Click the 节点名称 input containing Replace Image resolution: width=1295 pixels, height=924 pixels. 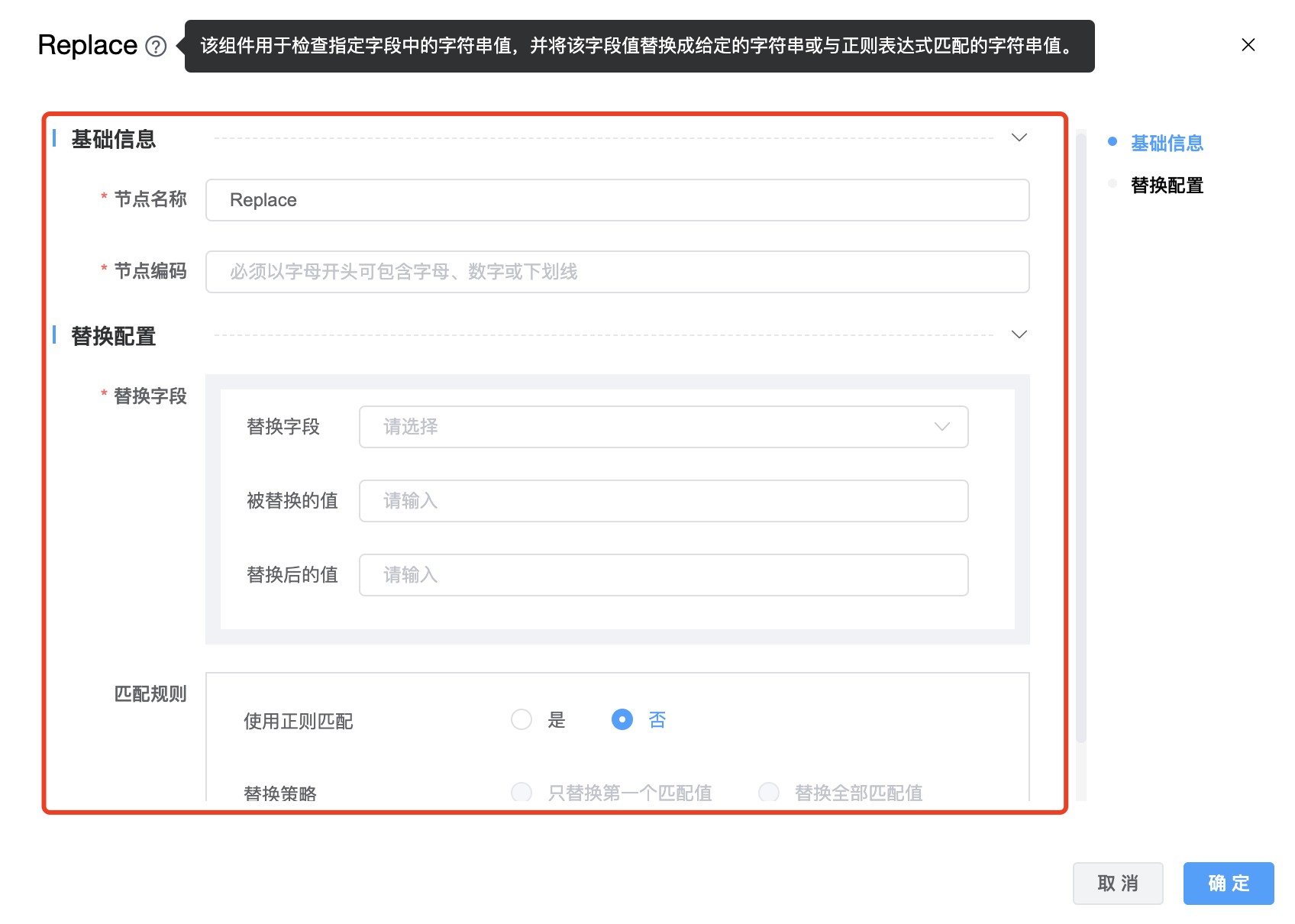click(617, 200)
